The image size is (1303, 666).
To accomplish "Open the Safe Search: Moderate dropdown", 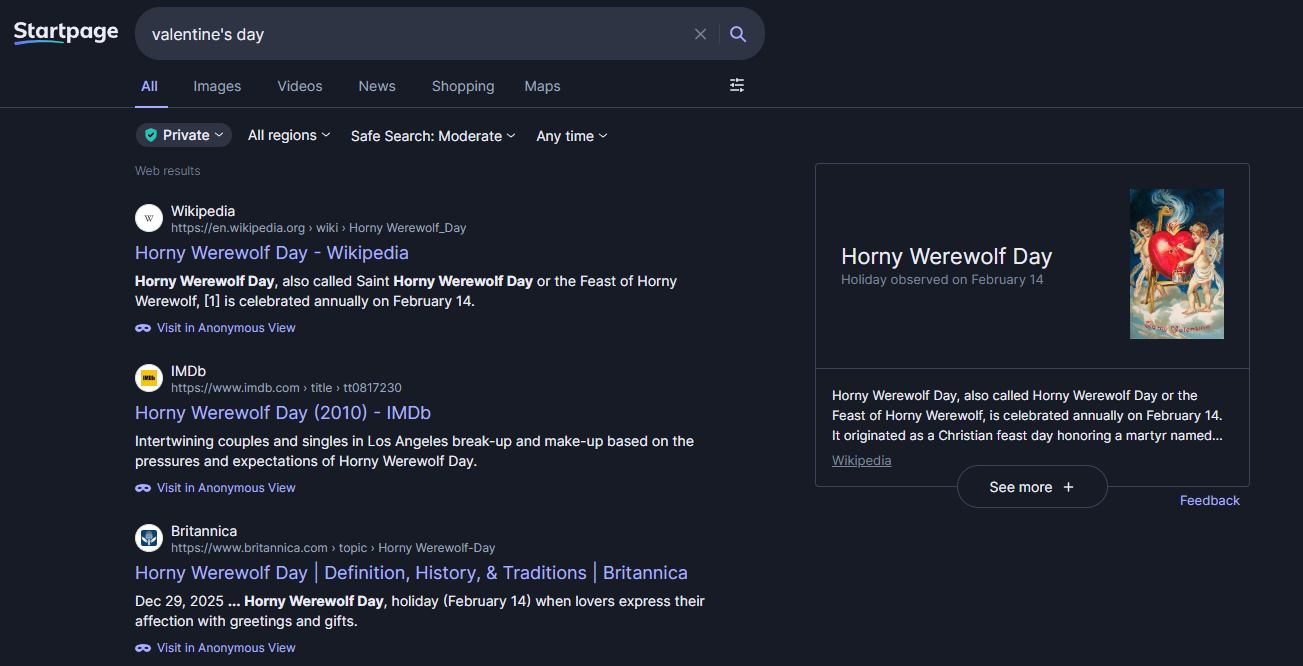I will pyautogui.click(x=433, y=136).
